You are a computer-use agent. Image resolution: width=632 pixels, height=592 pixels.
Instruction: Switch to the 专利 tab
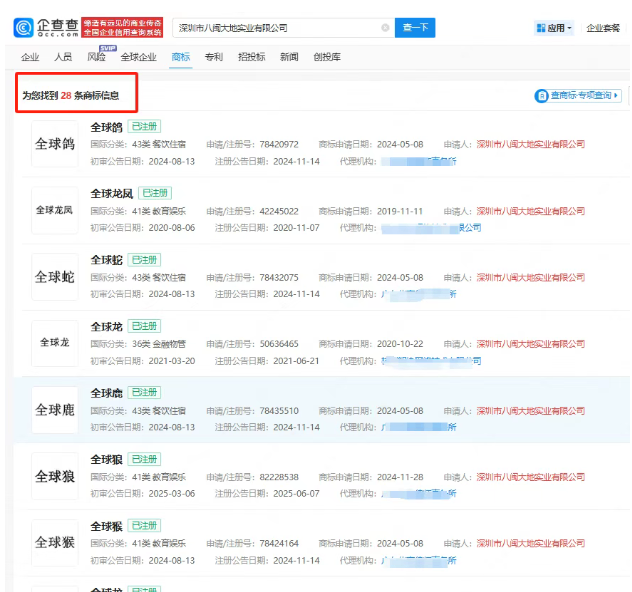[214, 58]
